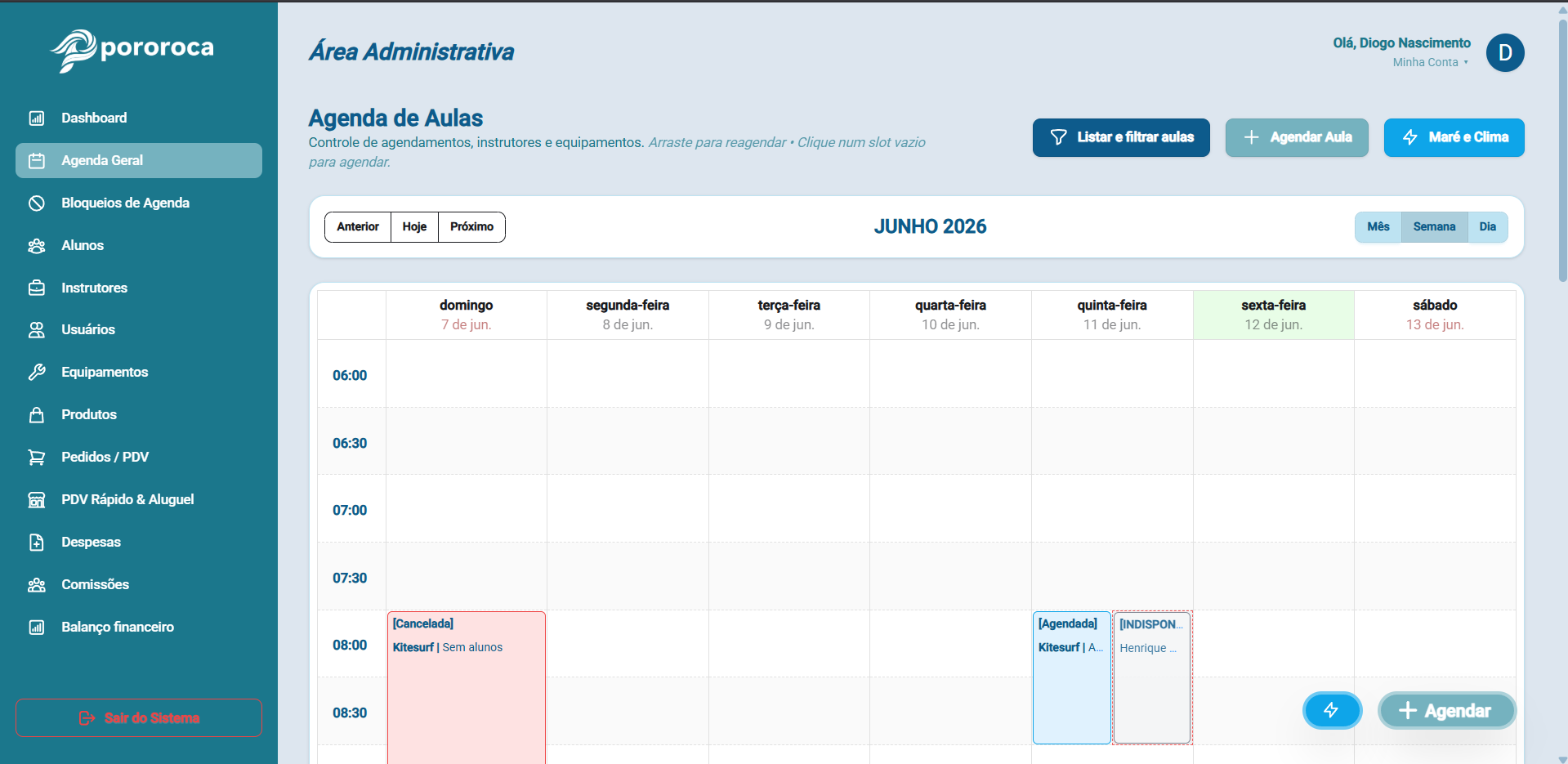
Task: Click the logout arrow icon beside Sair do Sistema
Action: point(87,718)
